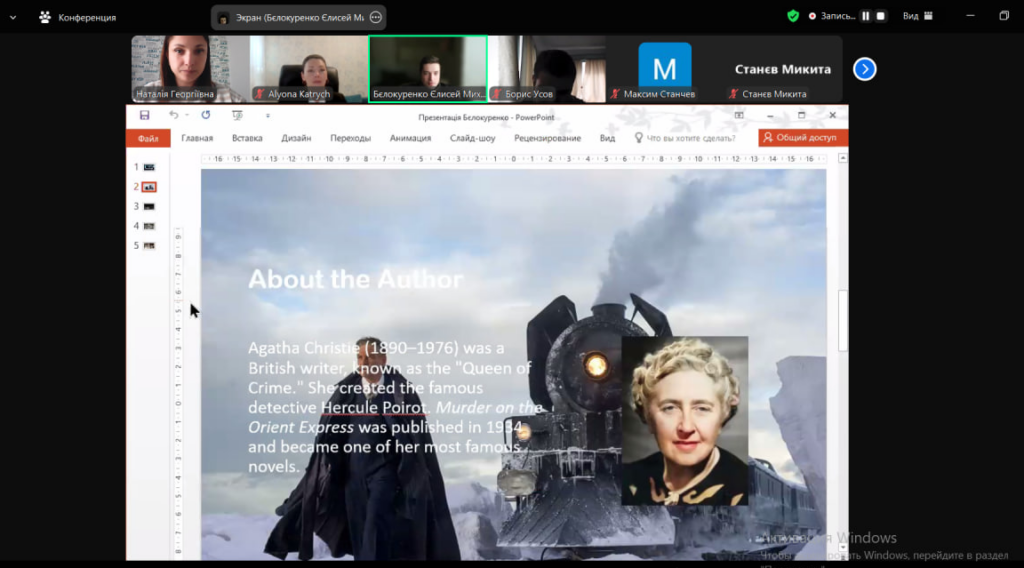Select Белокуренко Єлисей video thumbnail
1024x568 pixels.
pyautogui.click(x=428, y=69)
